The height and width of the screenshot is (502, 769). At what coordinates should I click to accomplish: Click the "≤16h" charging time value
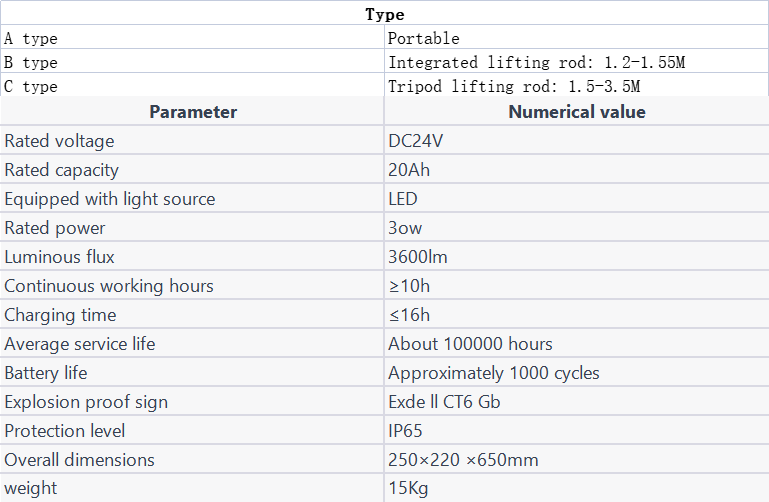(409, 315)
